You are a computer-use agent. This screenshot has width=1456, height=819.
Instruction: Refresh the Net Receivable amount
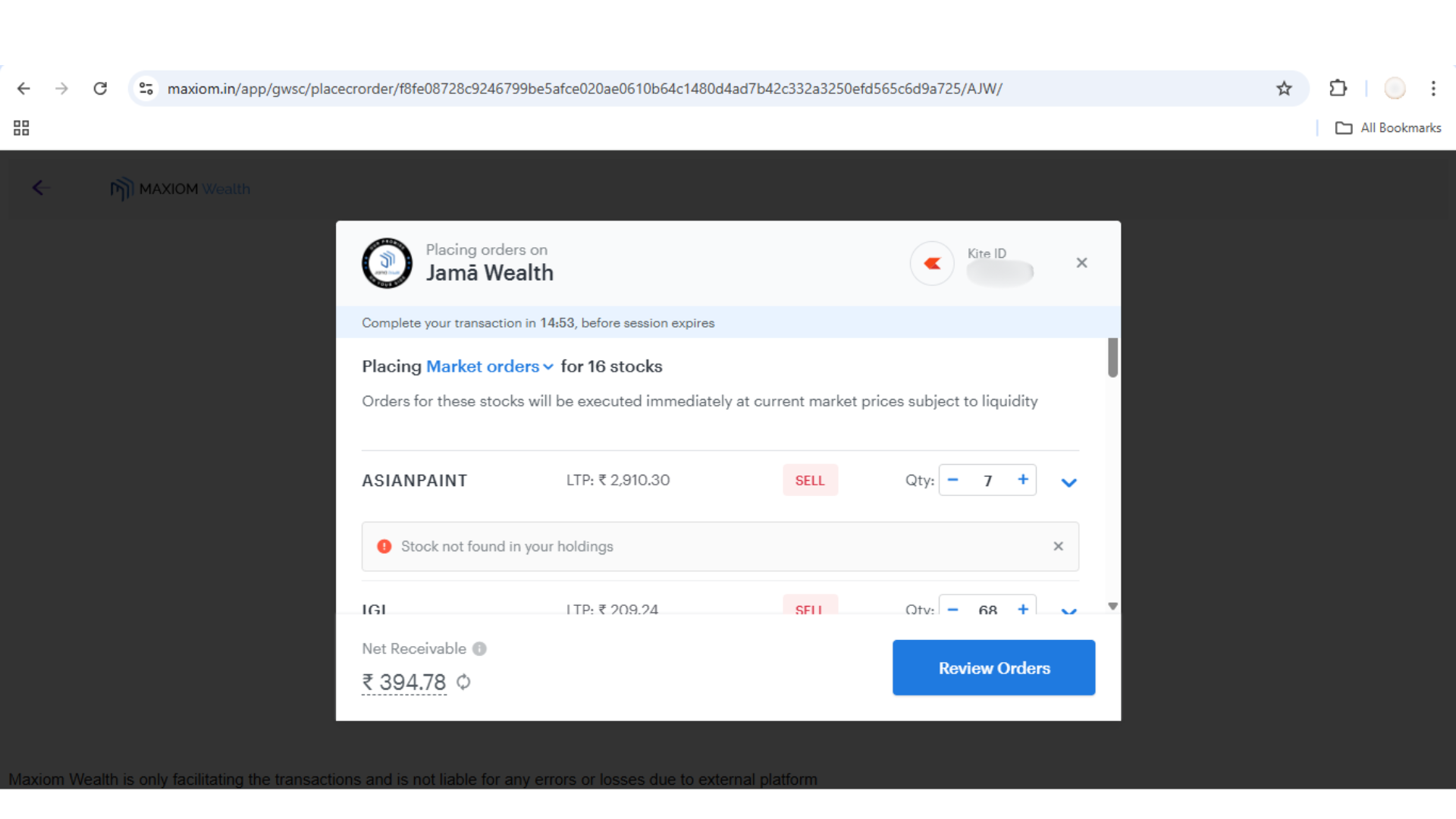click(x=463, y=682)
